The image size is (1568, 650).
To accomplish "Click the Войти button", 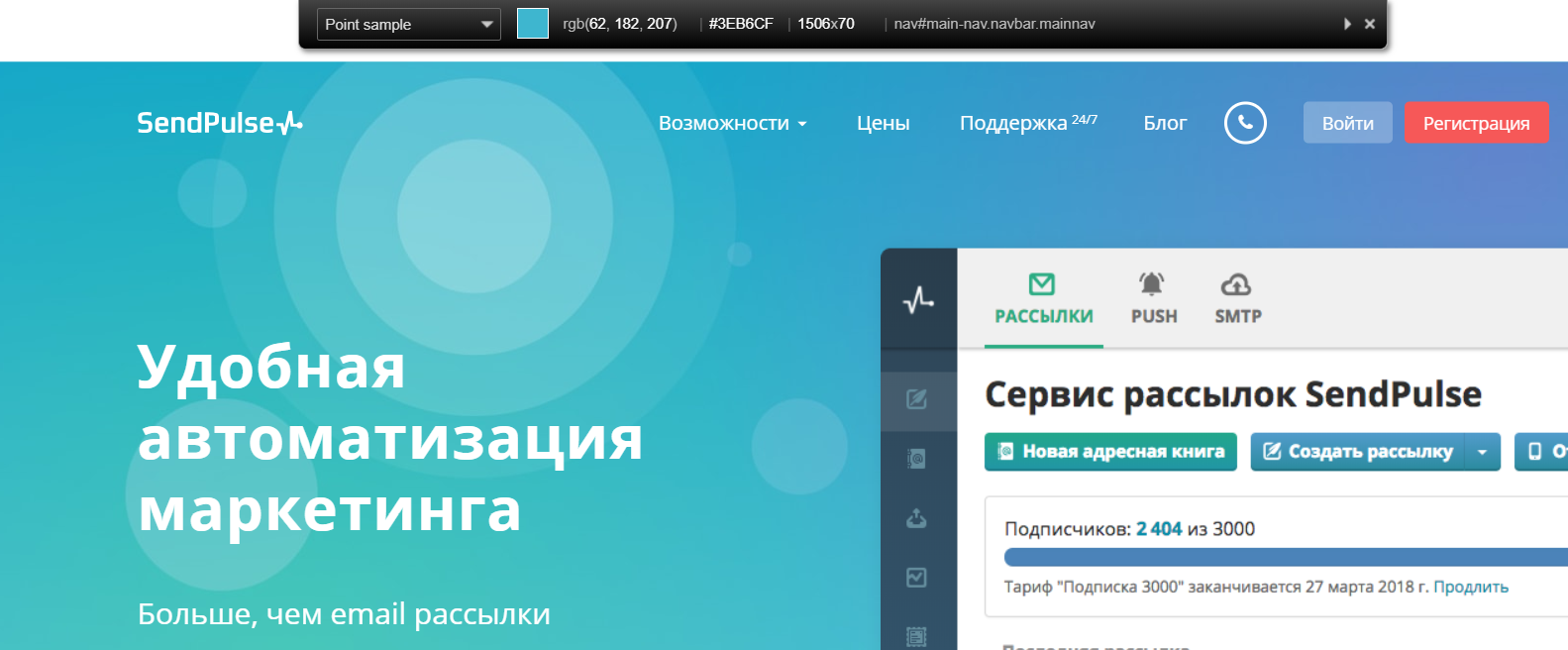I will tap(1348, 123).
